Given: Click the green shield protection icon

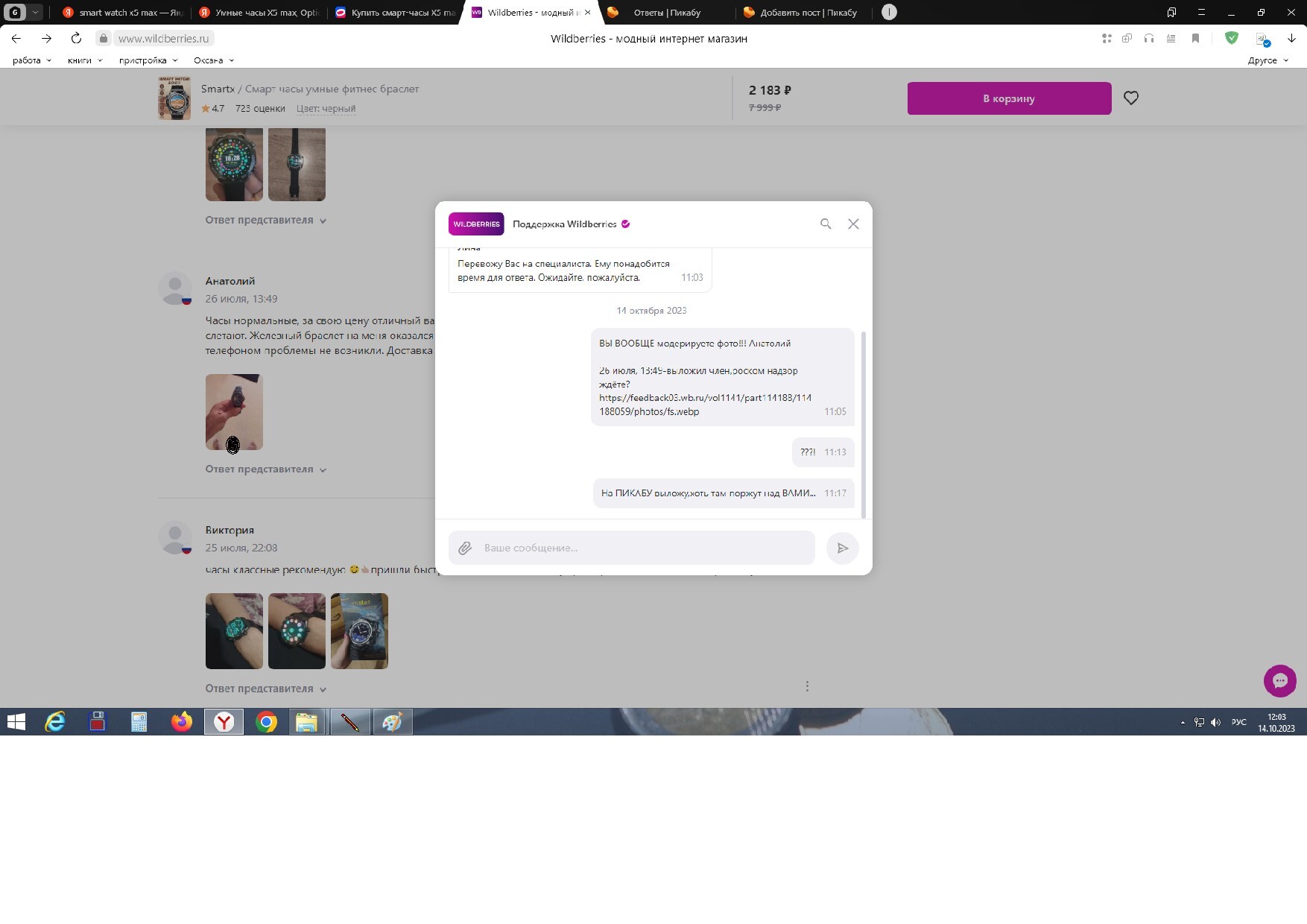Looking at the screenshot, I should point(1231,38).
